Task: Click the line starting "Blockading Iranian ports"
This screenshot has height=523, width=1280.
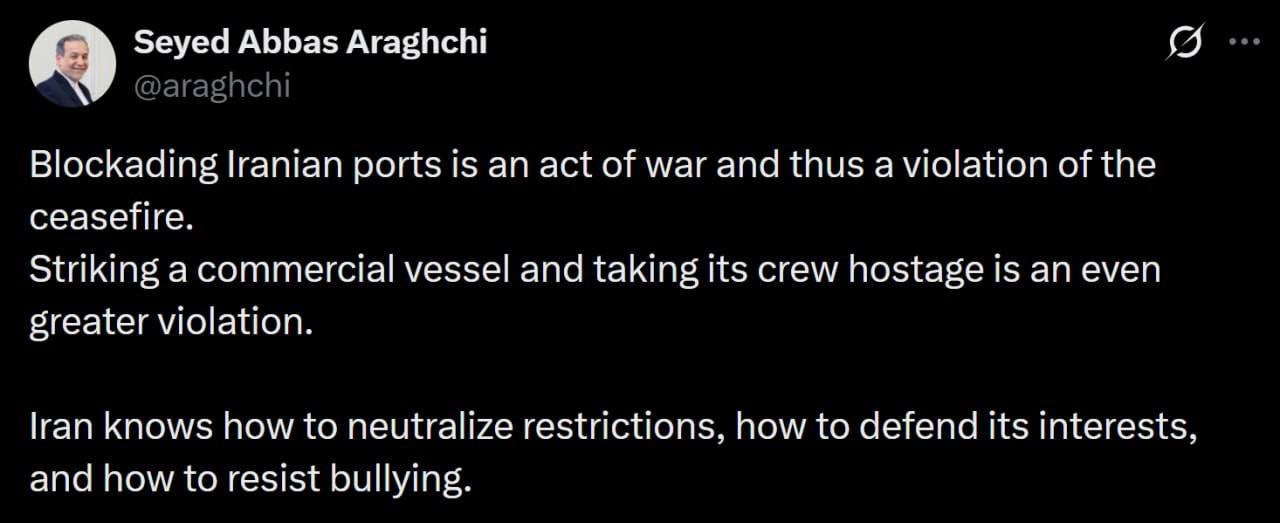Action: 592,165
